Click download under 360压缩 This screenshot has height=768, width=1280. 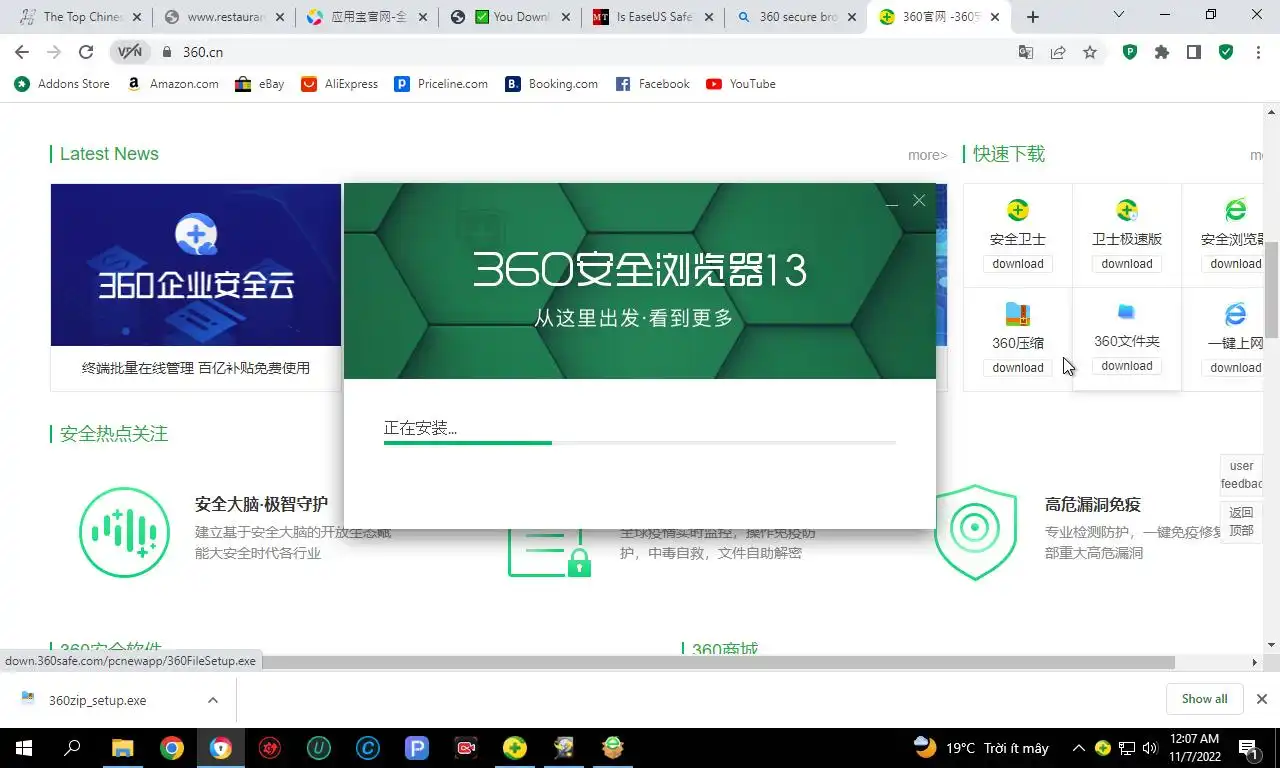coord(1018,368)
